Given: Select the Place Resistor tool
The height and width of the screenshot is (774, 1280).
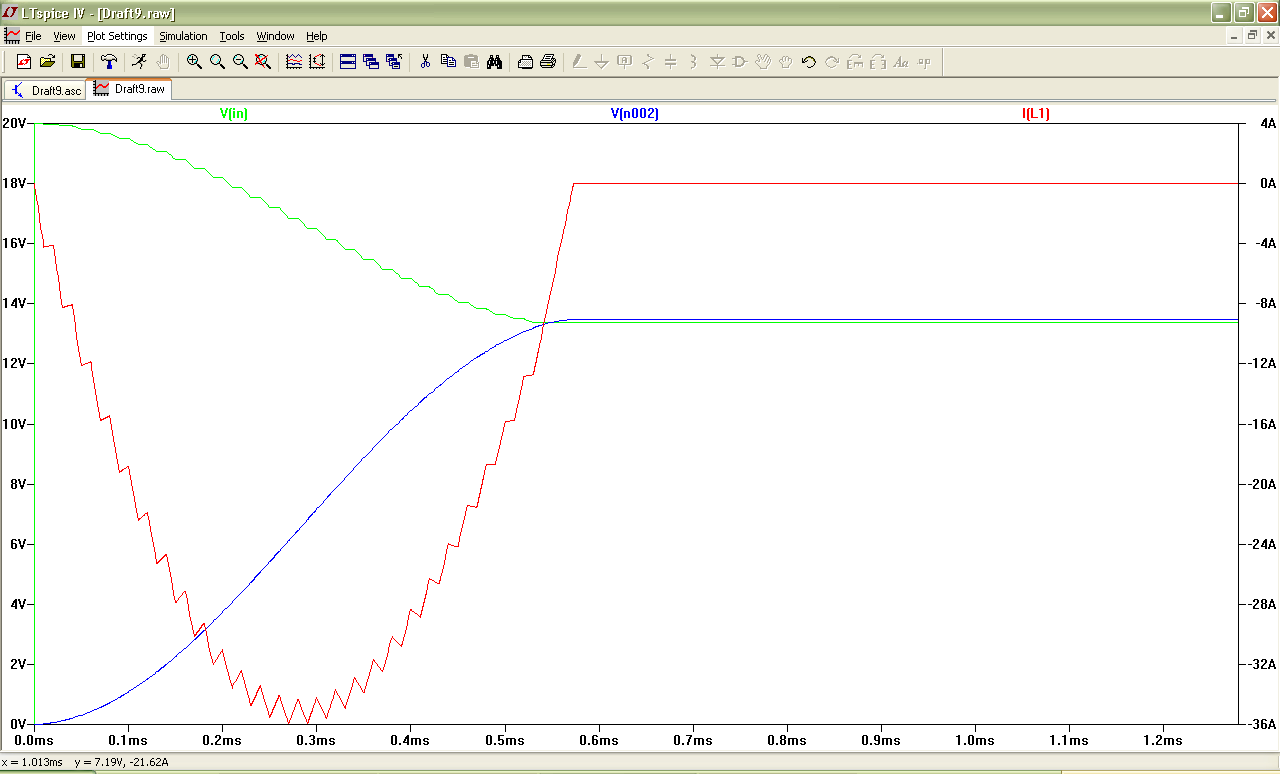Looking at the screenshot, I should 648,62.
